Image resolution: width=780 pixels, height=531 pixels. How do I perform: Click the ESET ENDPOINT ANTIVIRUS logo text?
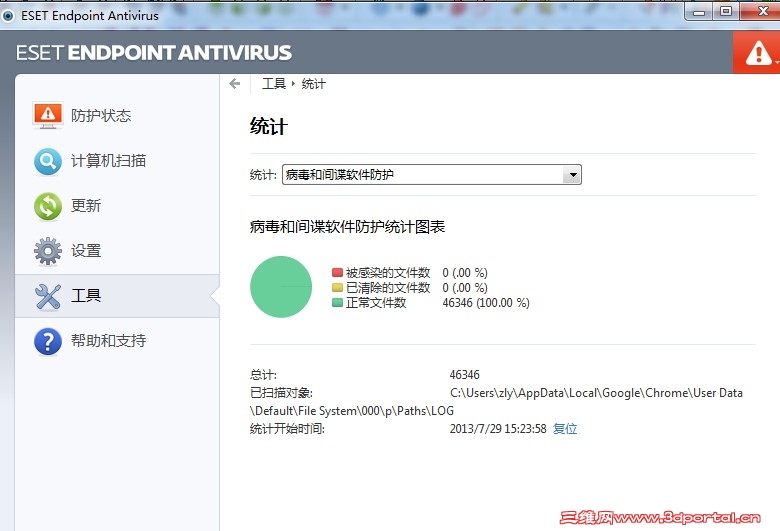pos(154,53)
